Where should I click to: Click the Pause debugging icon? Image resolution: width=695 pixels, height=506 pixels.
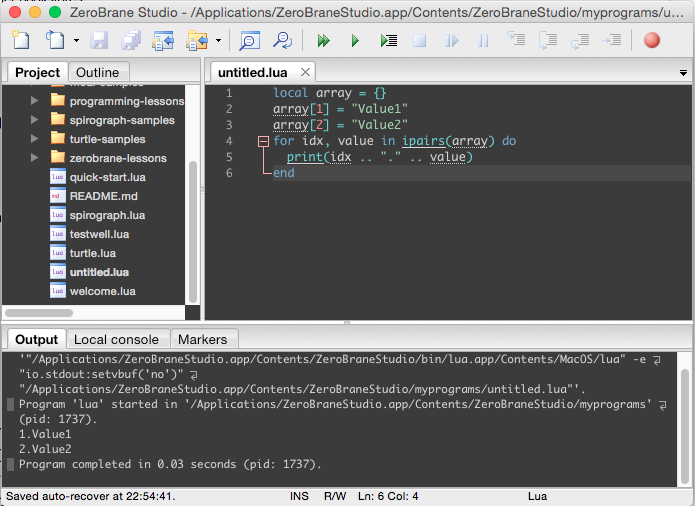(x=483, y=41)
